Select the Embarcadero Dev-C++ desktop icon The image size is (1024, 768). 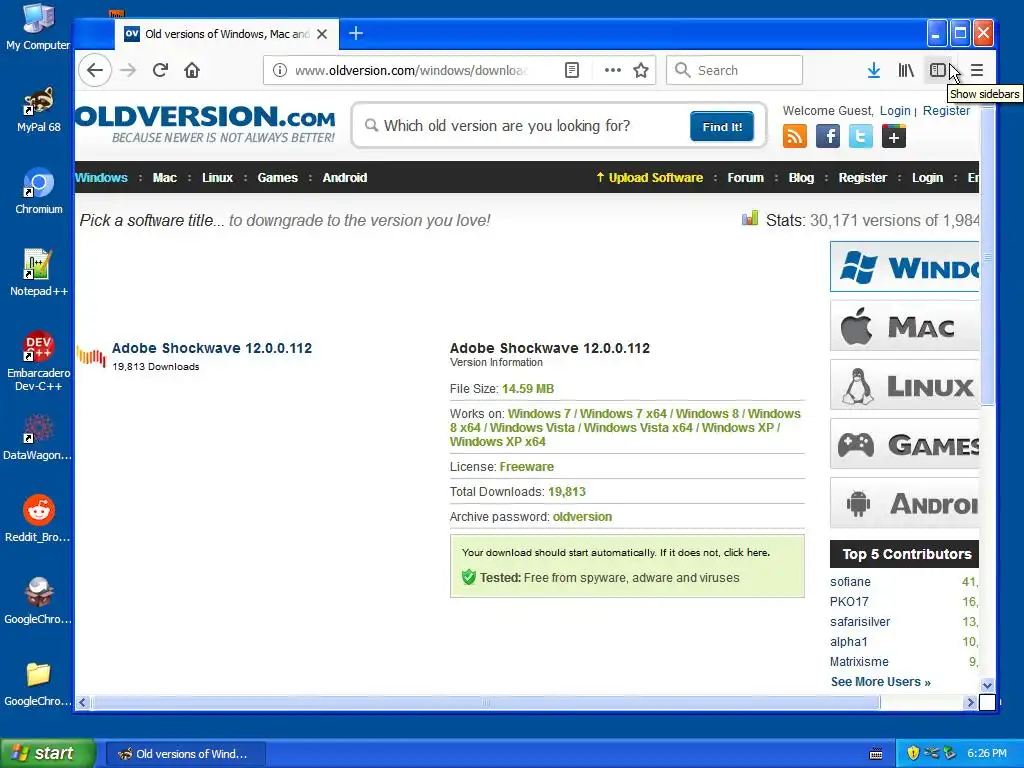(x=39, y=362)
